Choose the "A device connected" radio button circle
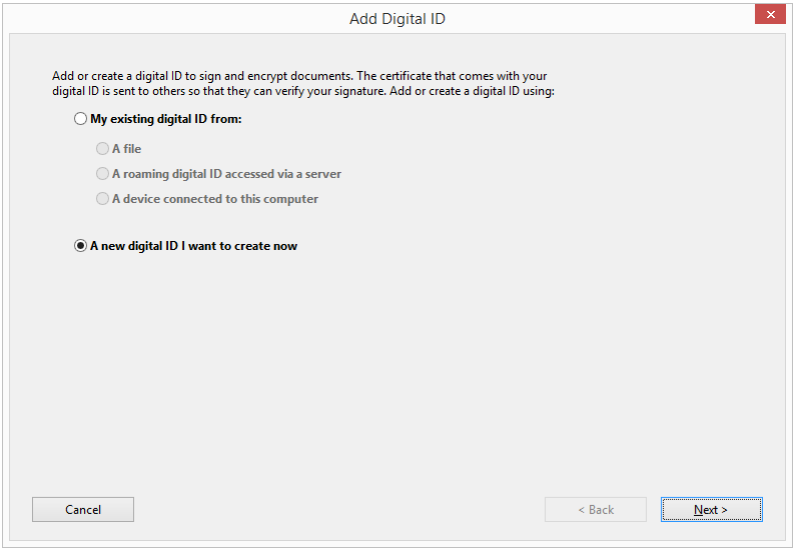799x553 pixels. coord(102,199)
